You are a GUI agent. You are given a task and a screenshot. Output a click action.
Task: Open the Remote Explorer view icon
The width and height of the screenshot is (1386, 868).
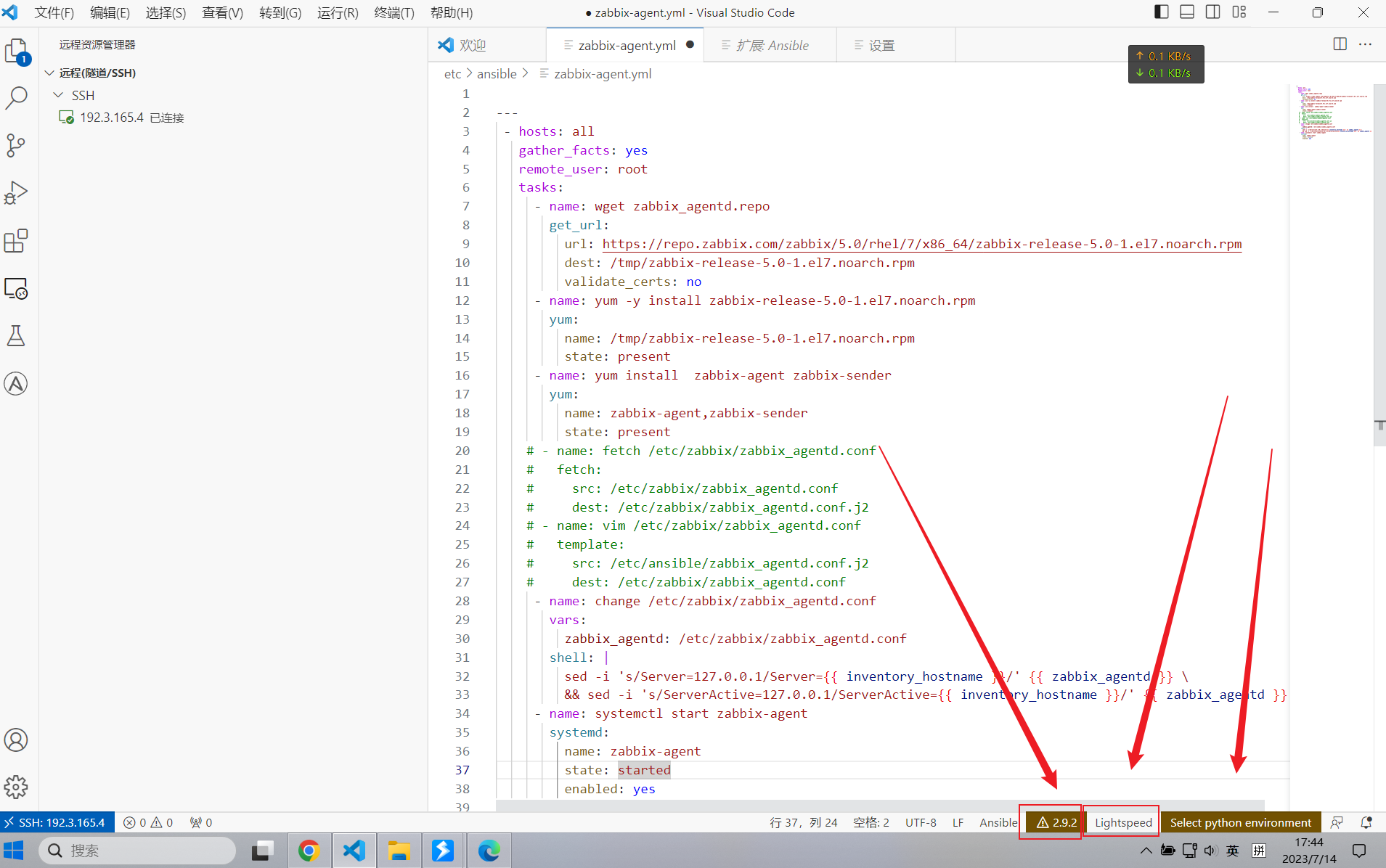coord(17,289)
